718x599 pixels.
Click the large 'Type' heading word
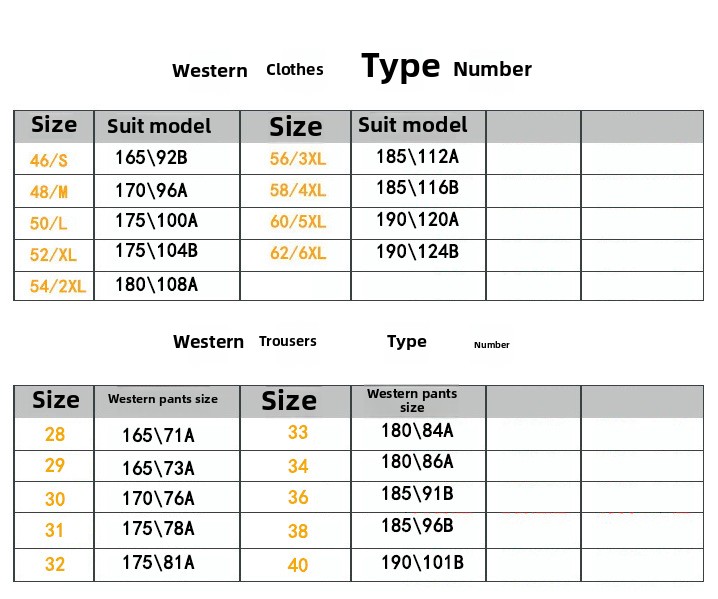pos(401,67)
